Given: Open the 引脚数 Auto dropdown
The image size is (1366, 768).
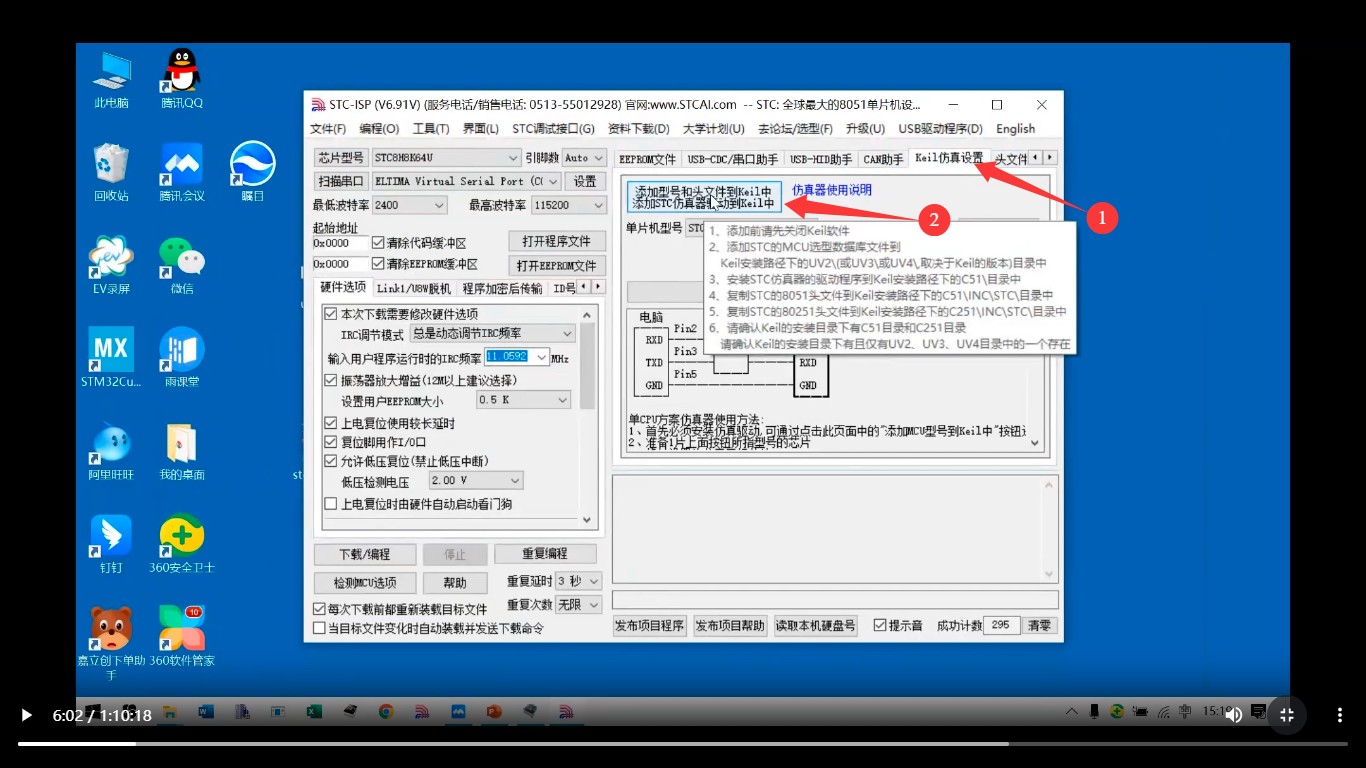Looking at the screenshot, I should (584, 158).
